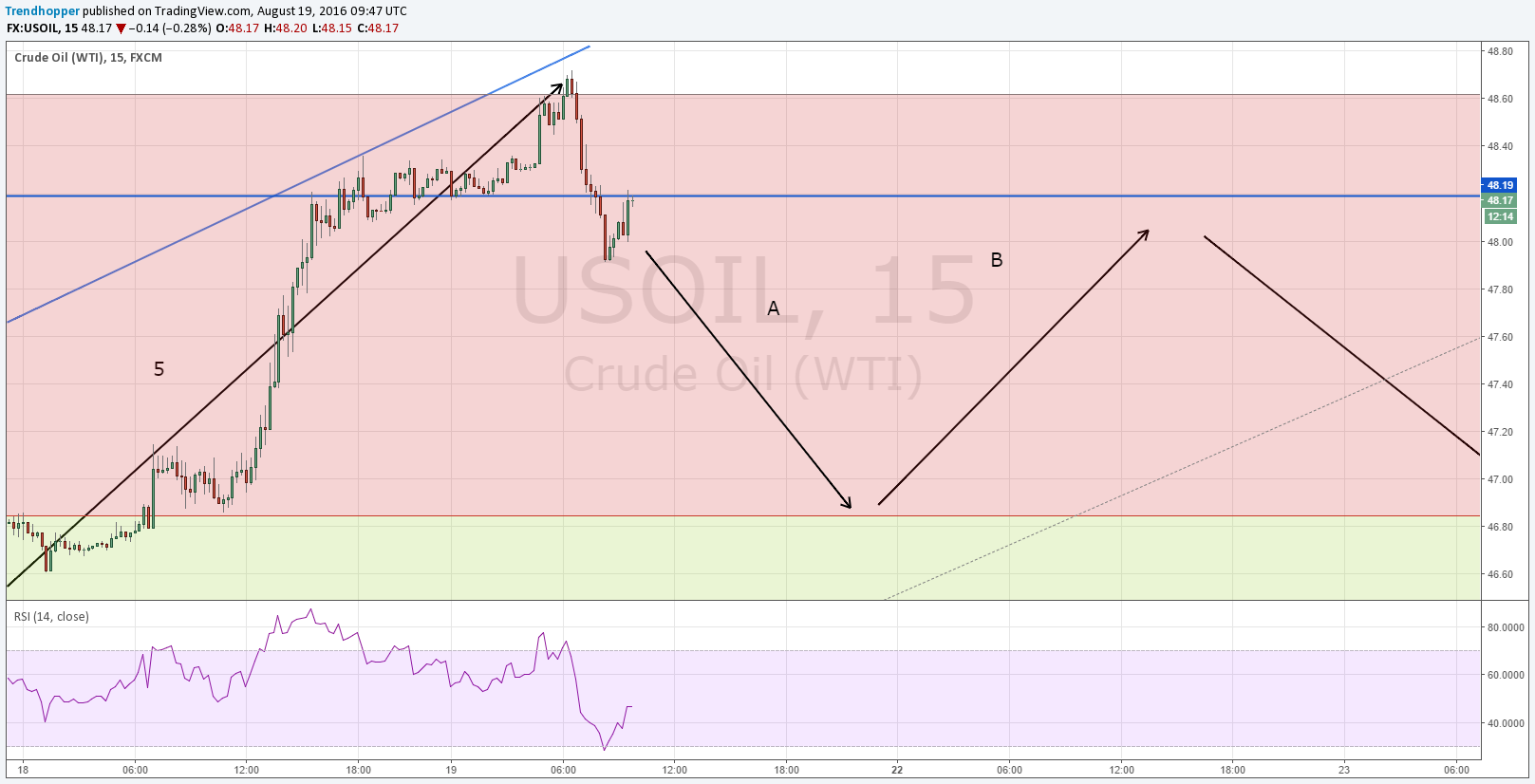Screen dimensions: 1535x784
Task: Select the wave label B text
Action: pos(997,260)
